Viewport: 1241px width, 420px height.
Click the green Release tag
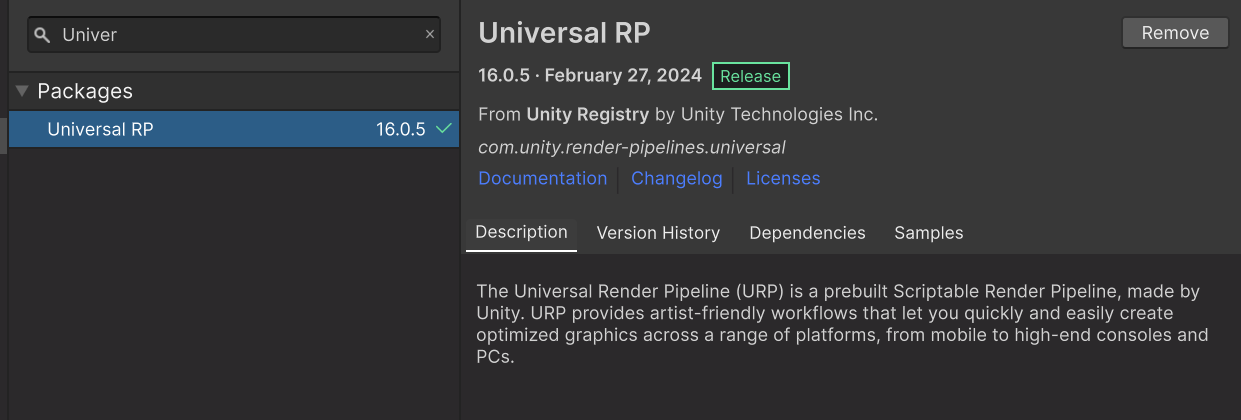tap(751, 76)
